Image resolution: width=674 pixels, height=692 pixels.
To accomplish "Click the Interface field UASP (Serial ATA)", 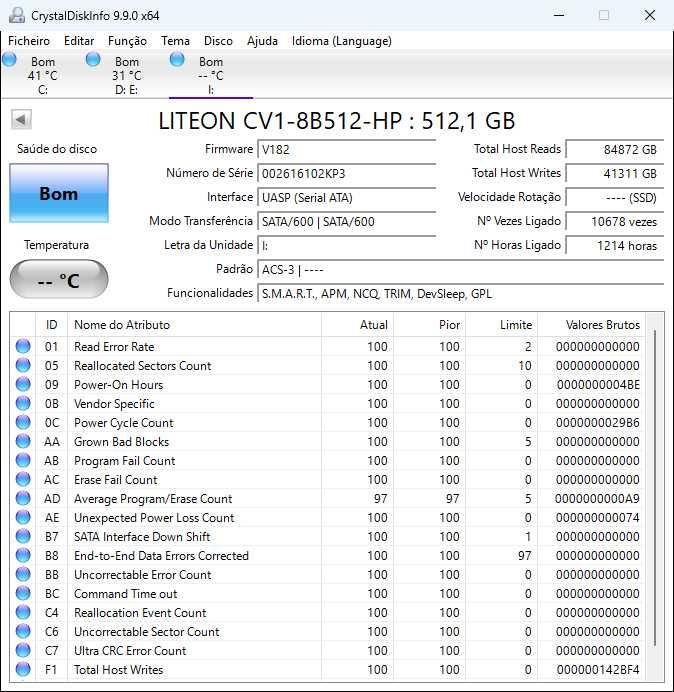I will (346, 197).
